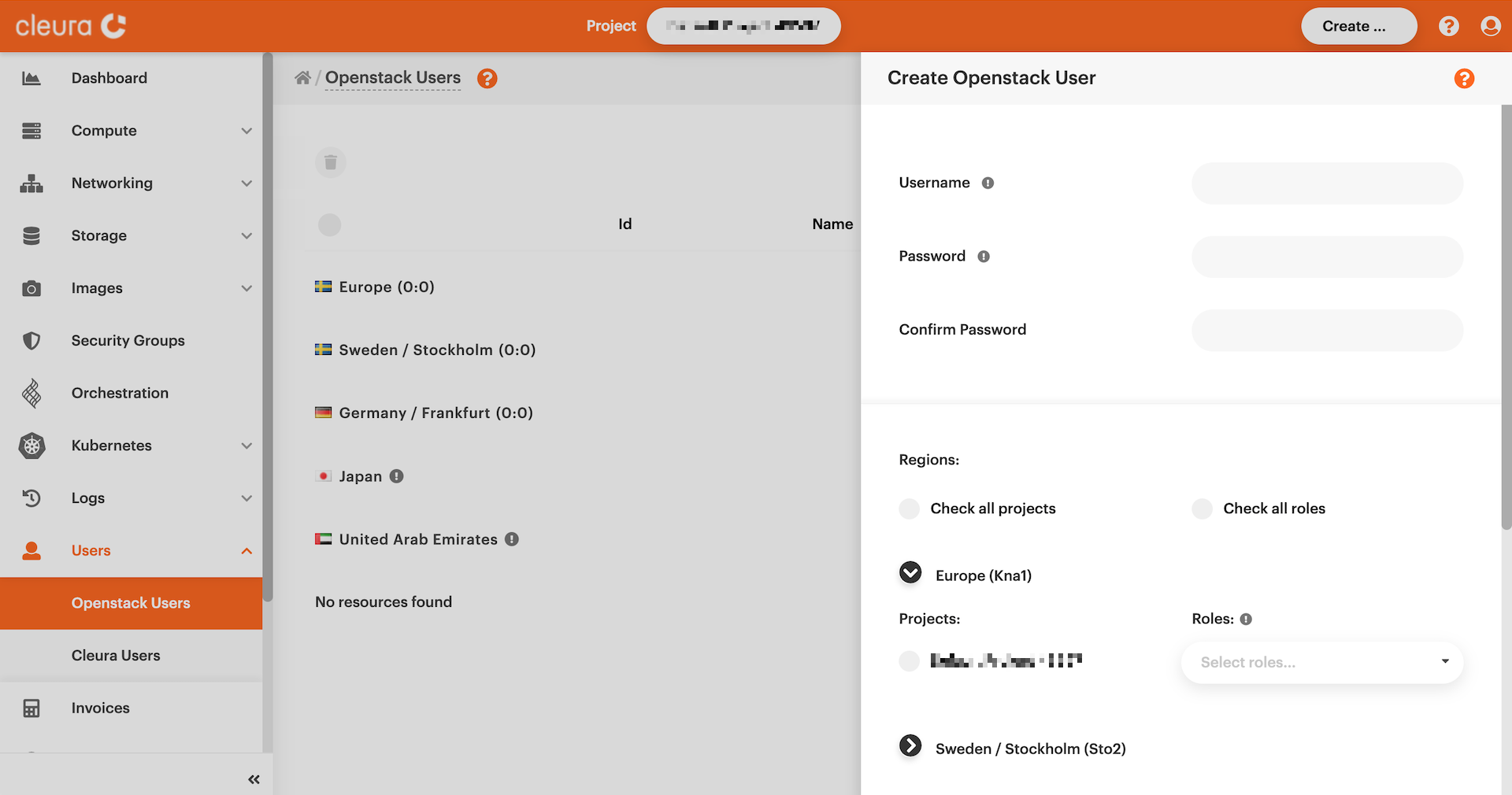
Task: Click the Security Groups shield icon
Action: [31, 341]
